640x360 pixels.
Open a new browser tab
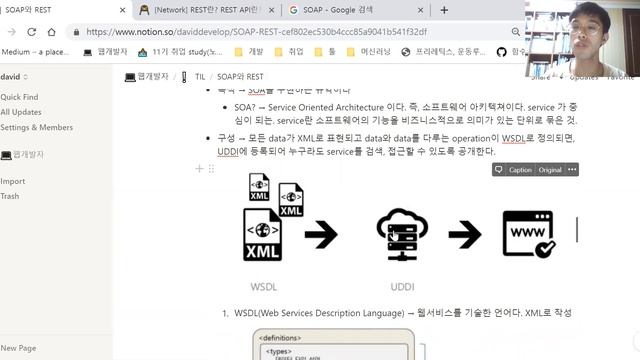(x=444, y=10)
